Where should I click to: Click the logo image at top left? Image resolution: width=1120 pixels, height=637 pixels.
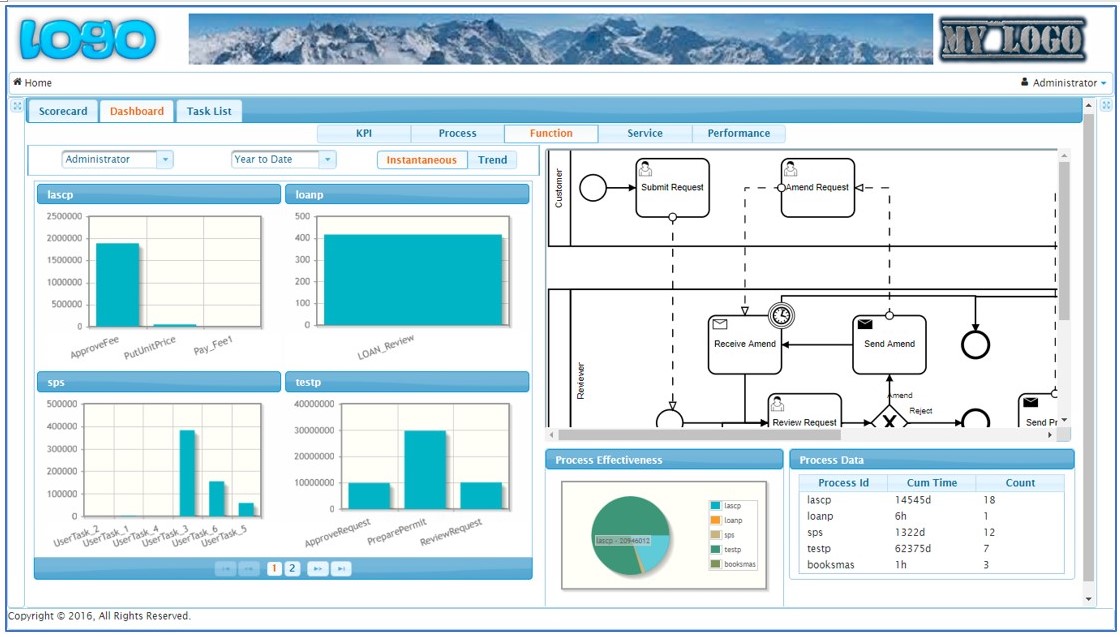(88, 39)
